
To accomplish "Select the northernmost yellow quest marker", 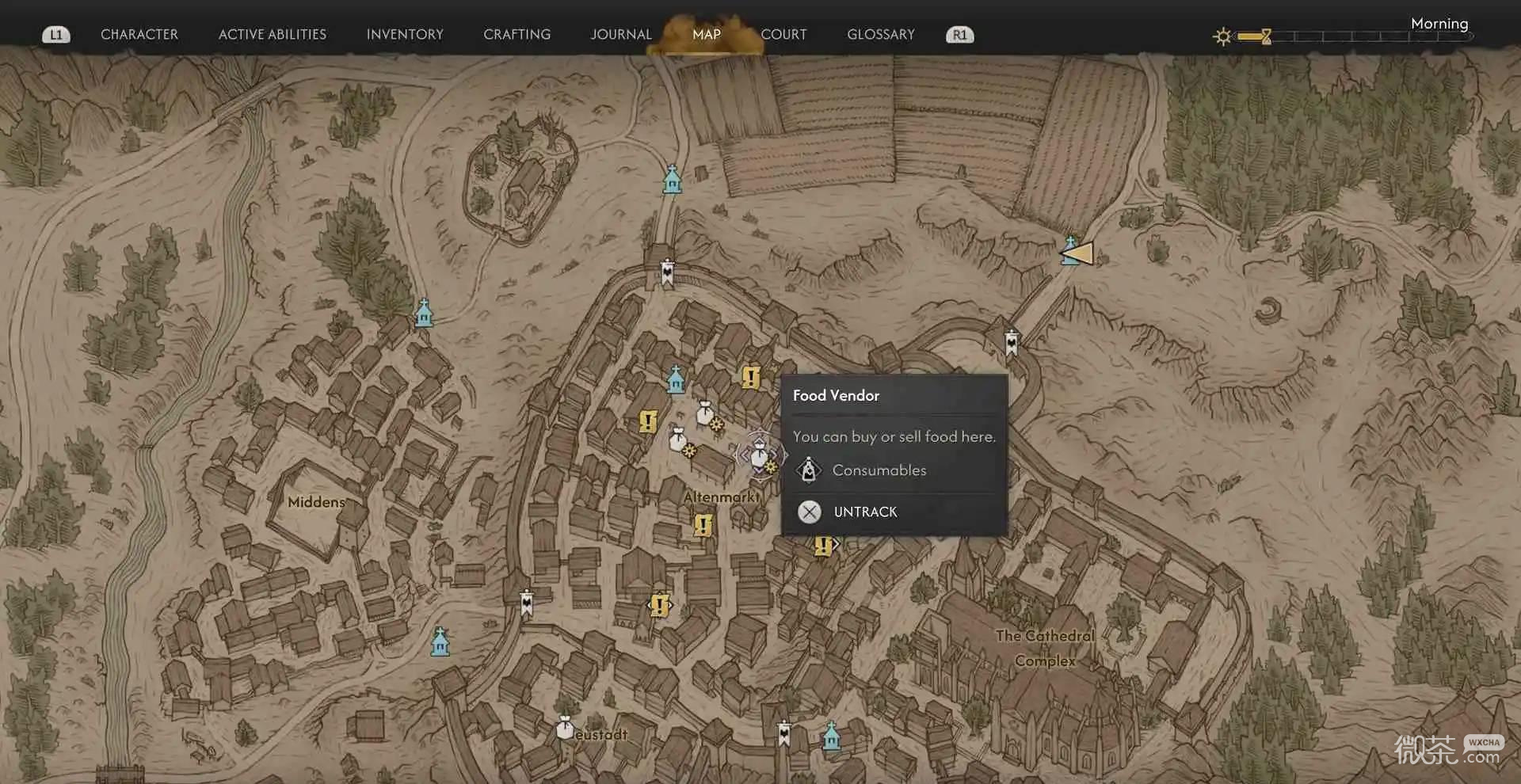I will [x=750, y=377].
